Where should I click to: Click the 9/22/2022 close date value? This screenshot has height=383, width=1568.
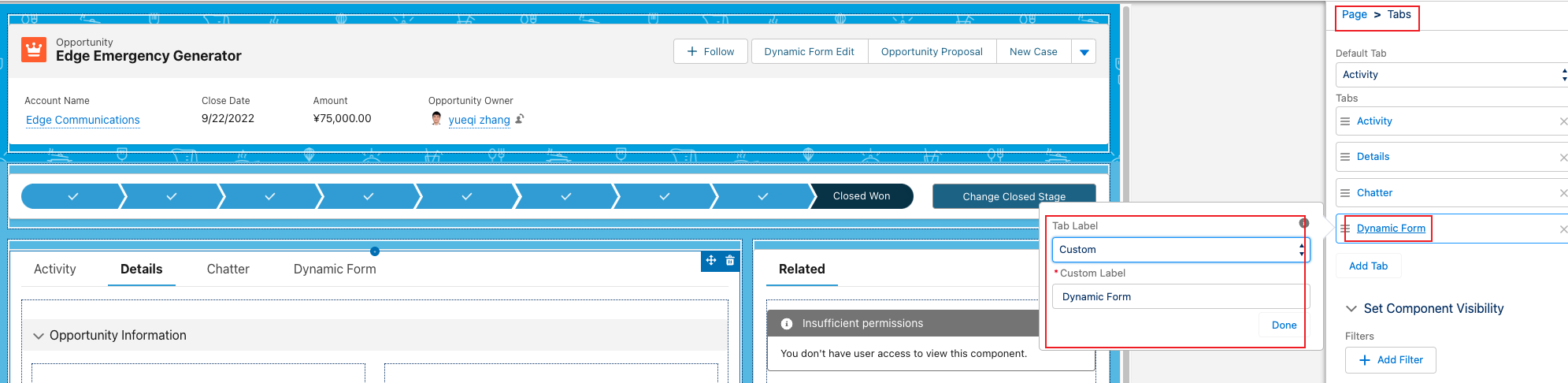[x=228, y=118]
